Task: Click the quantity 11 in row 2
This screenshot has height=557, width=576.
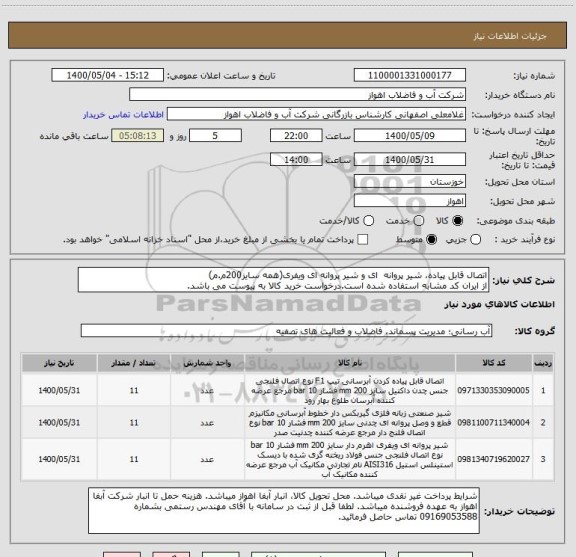Action: click(x=134, y=423)
